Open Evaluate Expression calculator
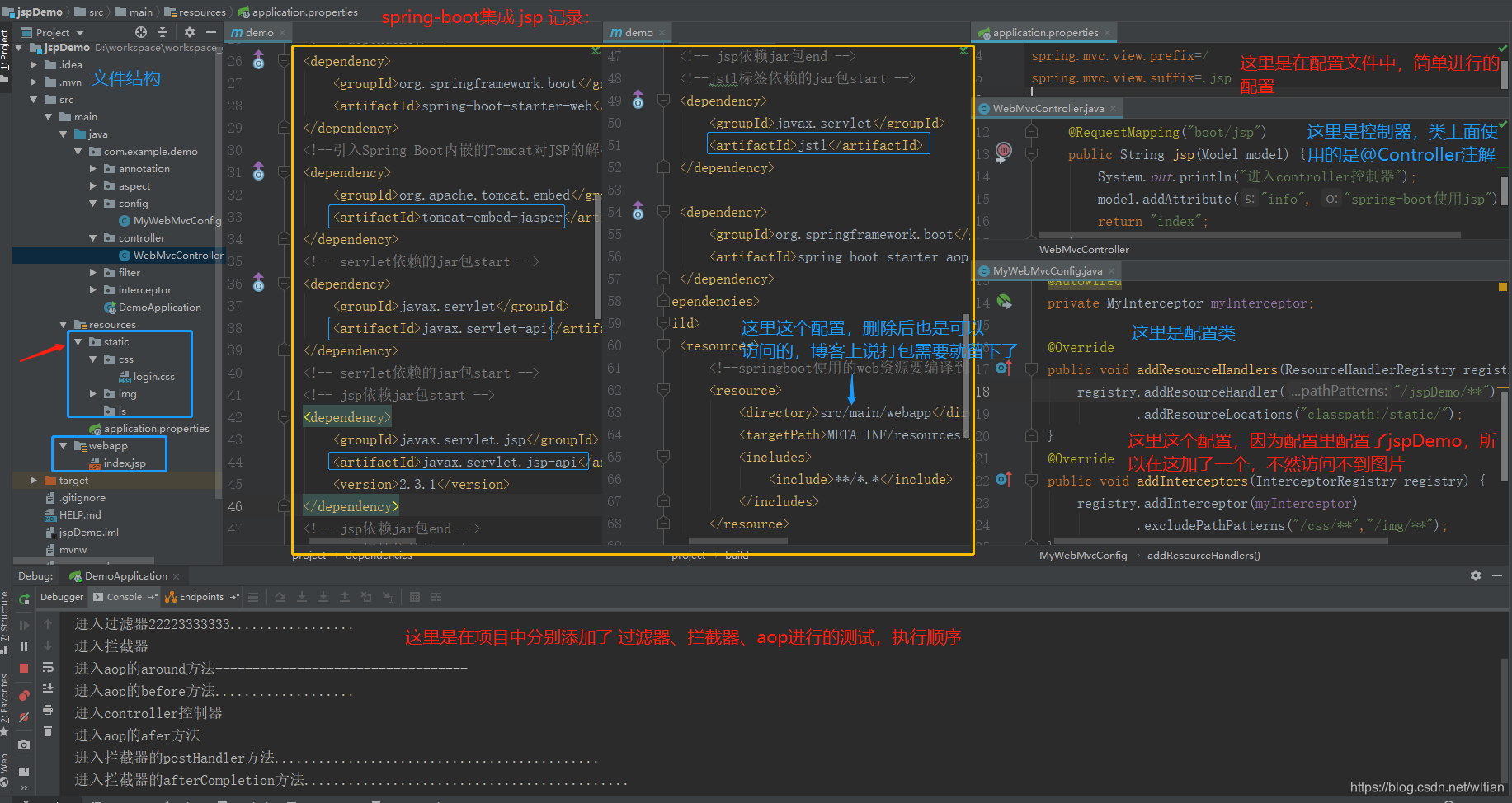1512x803 pixels. [x=415, y=597]
